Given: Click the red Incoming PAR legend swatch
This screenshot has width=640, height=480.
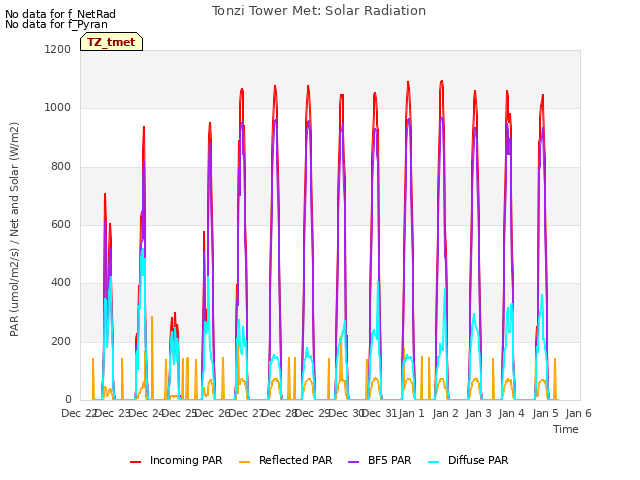Looking at the screenshot, I should pos(136,461).
